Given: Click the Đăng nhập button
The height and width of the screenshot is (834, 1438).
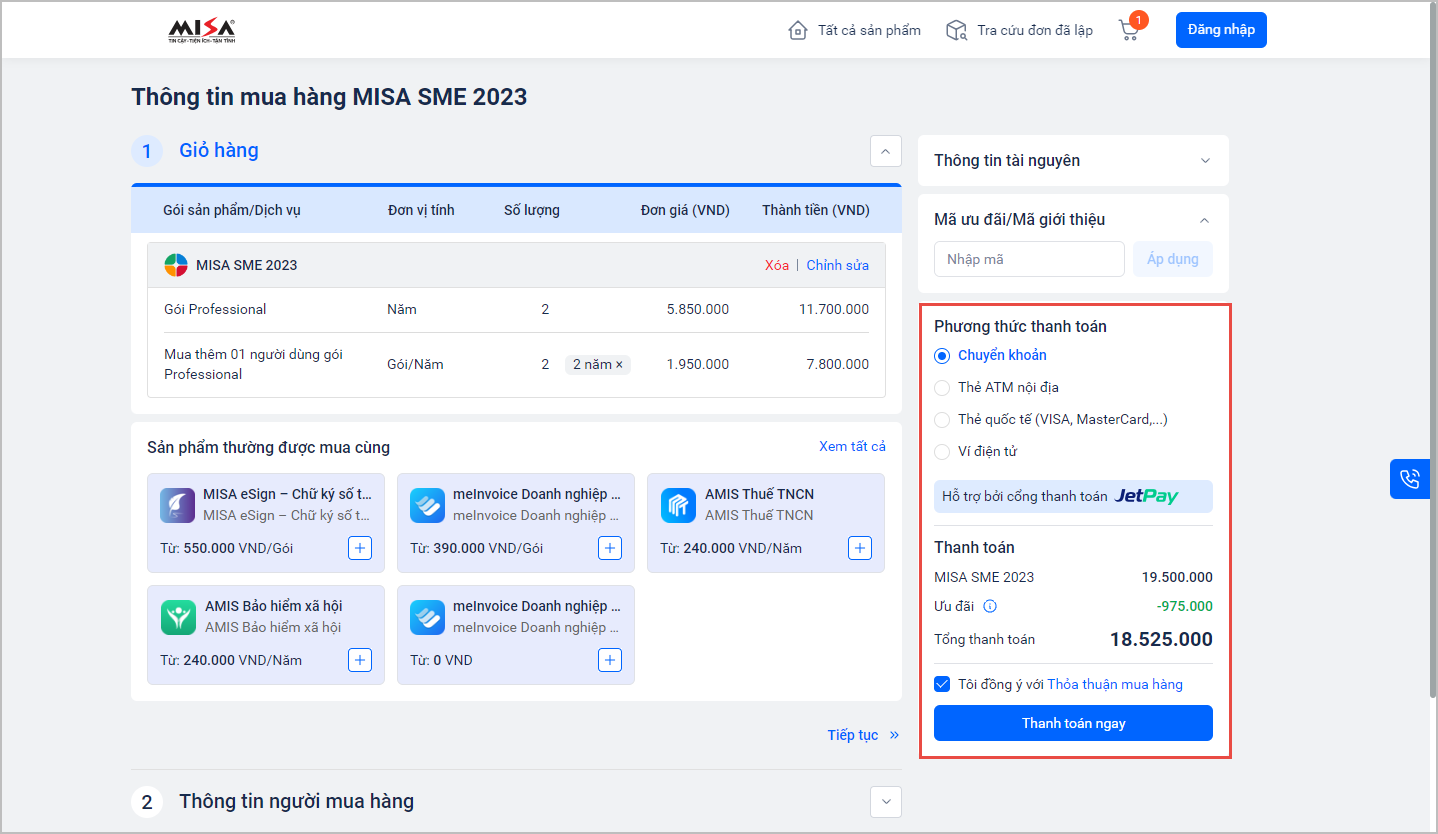Looking at the screenshot, I should [1221, 30].
